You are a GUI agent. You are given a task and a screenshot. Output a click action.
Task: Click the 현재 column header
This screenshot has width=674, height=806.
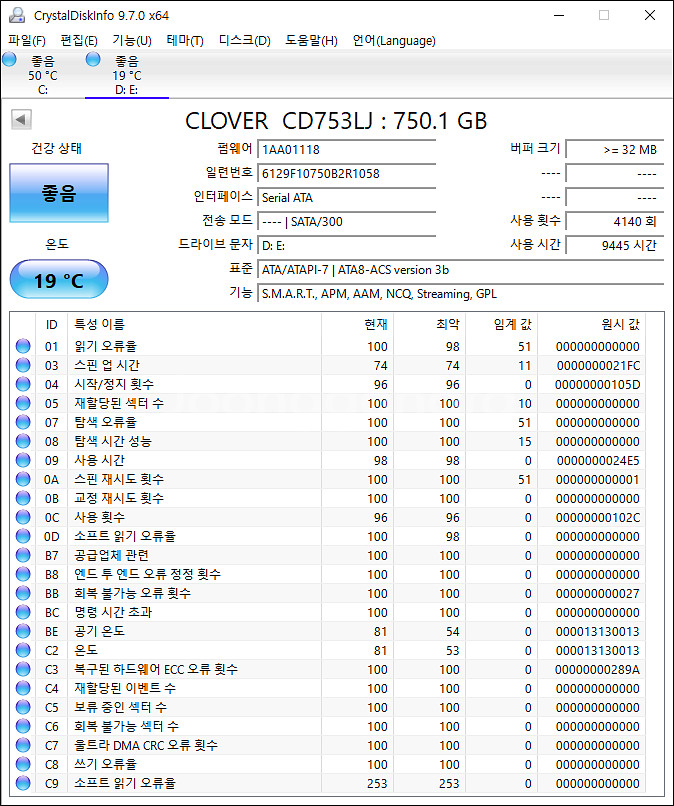tap(357, 324)
